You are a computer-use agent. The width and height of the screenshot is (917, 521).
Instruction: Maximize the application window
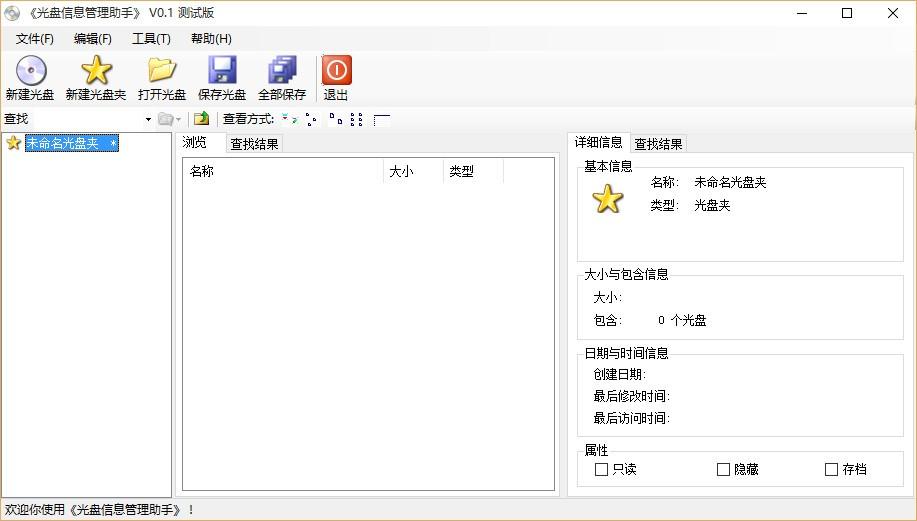[847, 13]
